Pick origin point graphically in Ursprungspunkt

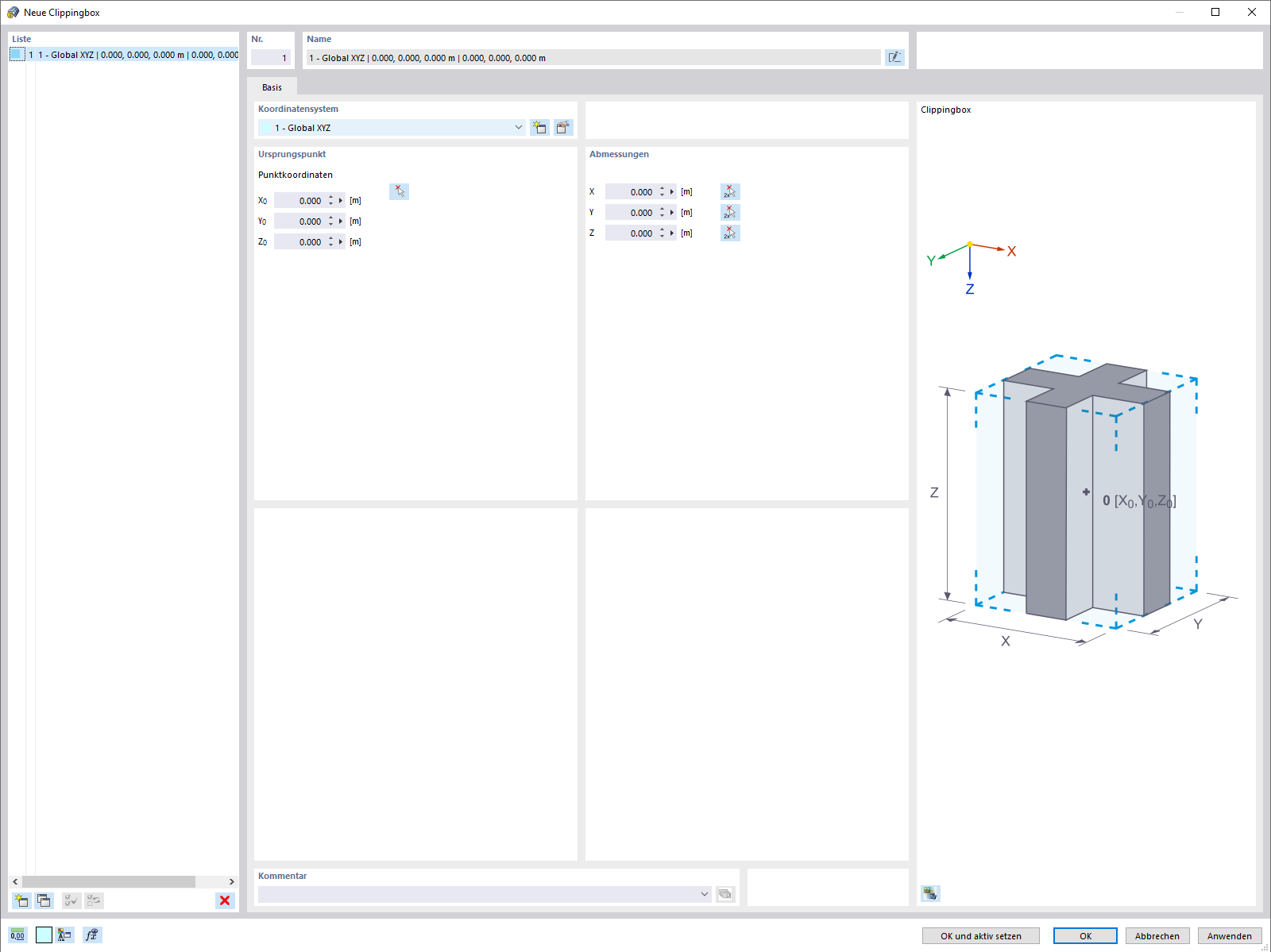click(x=400, y=191)
